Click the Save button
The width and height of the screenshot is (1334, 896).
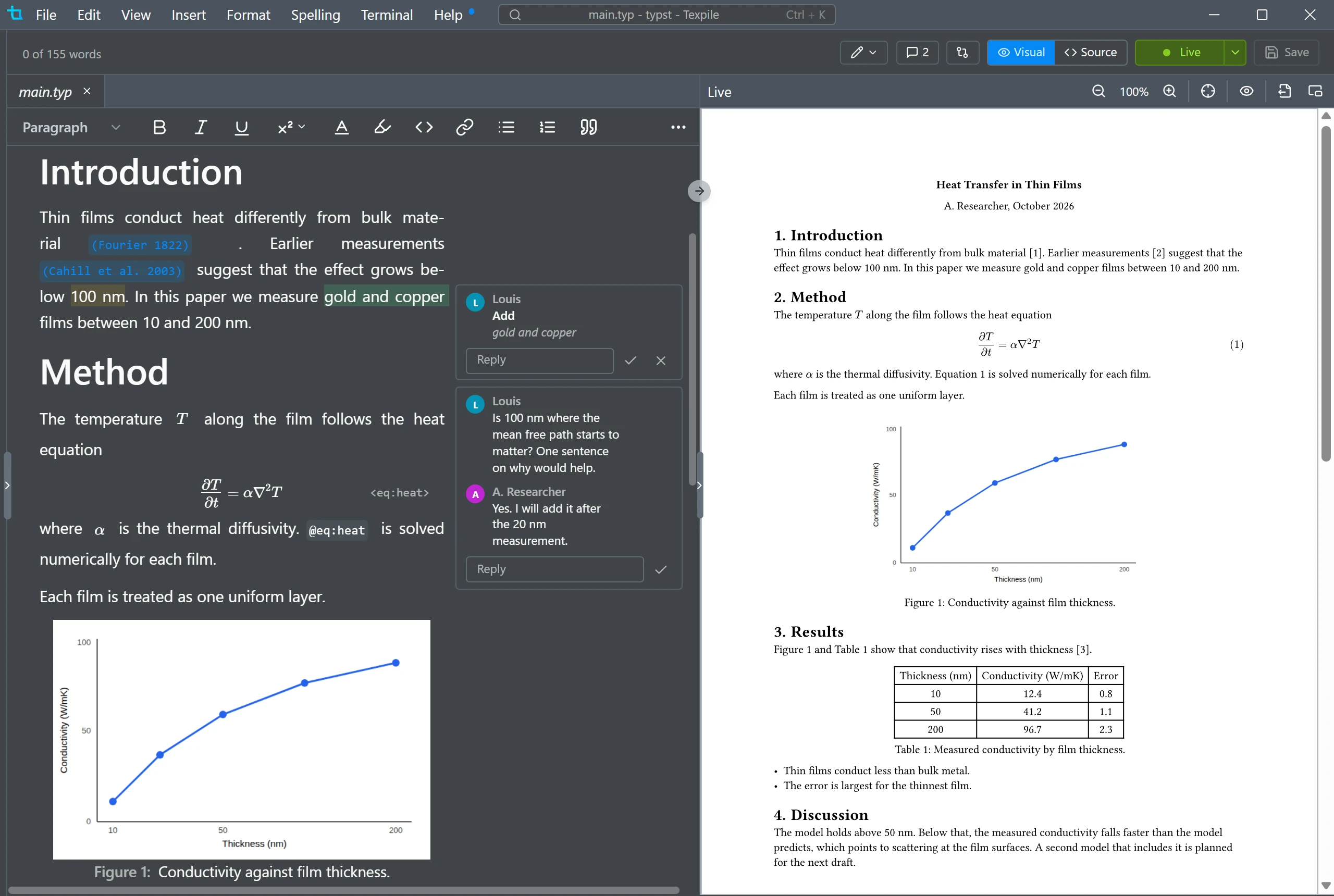point(1286,53)
